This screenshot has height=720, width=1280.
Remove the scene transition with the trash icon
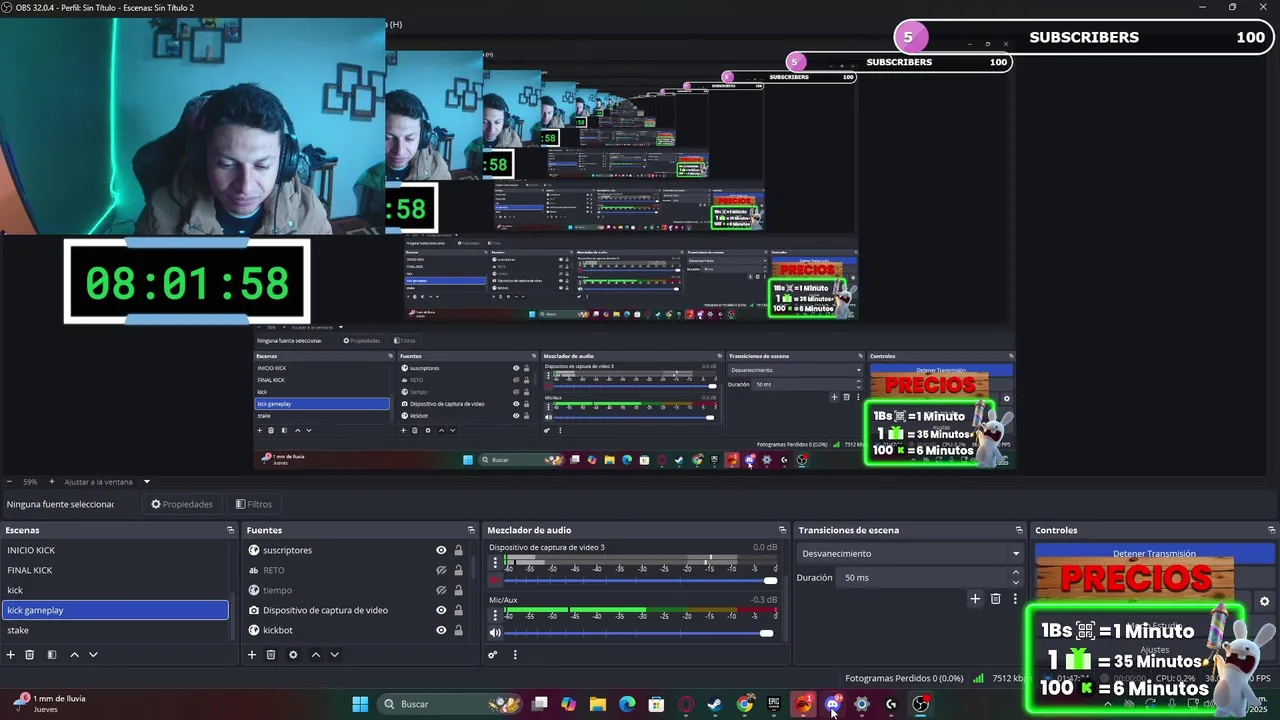pos(995,599)
